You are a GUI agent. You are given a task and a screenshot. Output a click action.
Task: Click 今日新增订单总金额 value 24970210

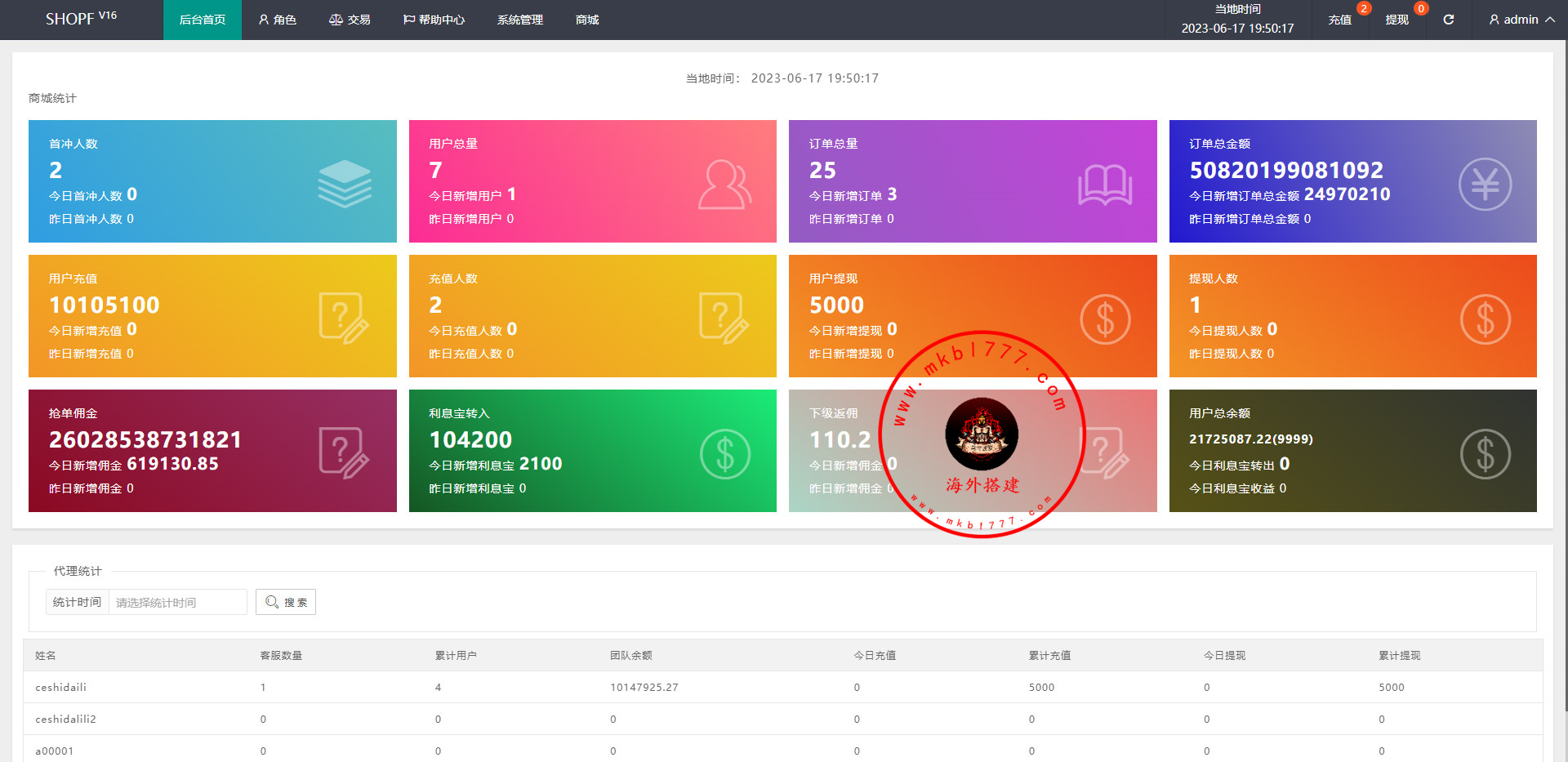(1347, 194)
